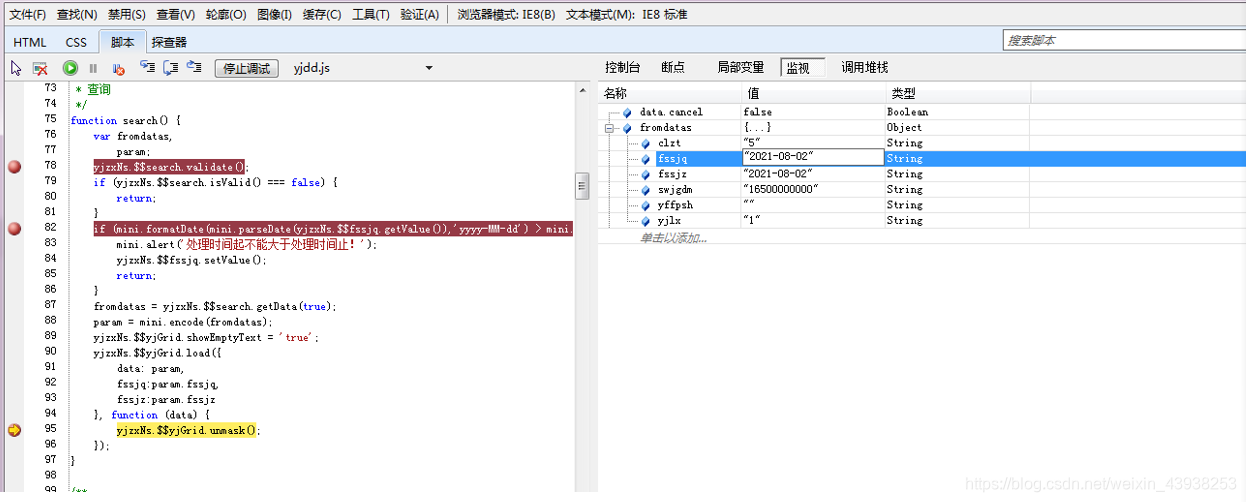Click the mini.alert line 83
The width and height of the screenshot is (1246, 502).
pos(246,244)
